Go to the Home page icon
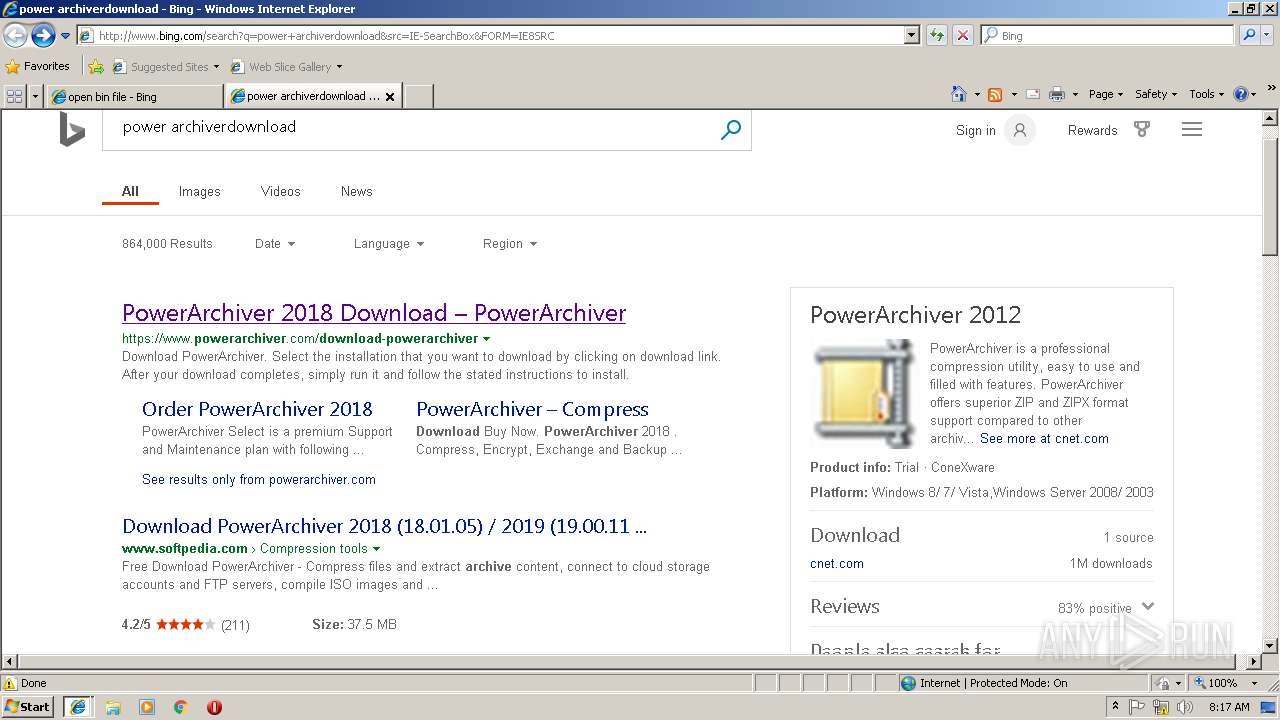The image size is (1280, 720). tap(958, 94)
